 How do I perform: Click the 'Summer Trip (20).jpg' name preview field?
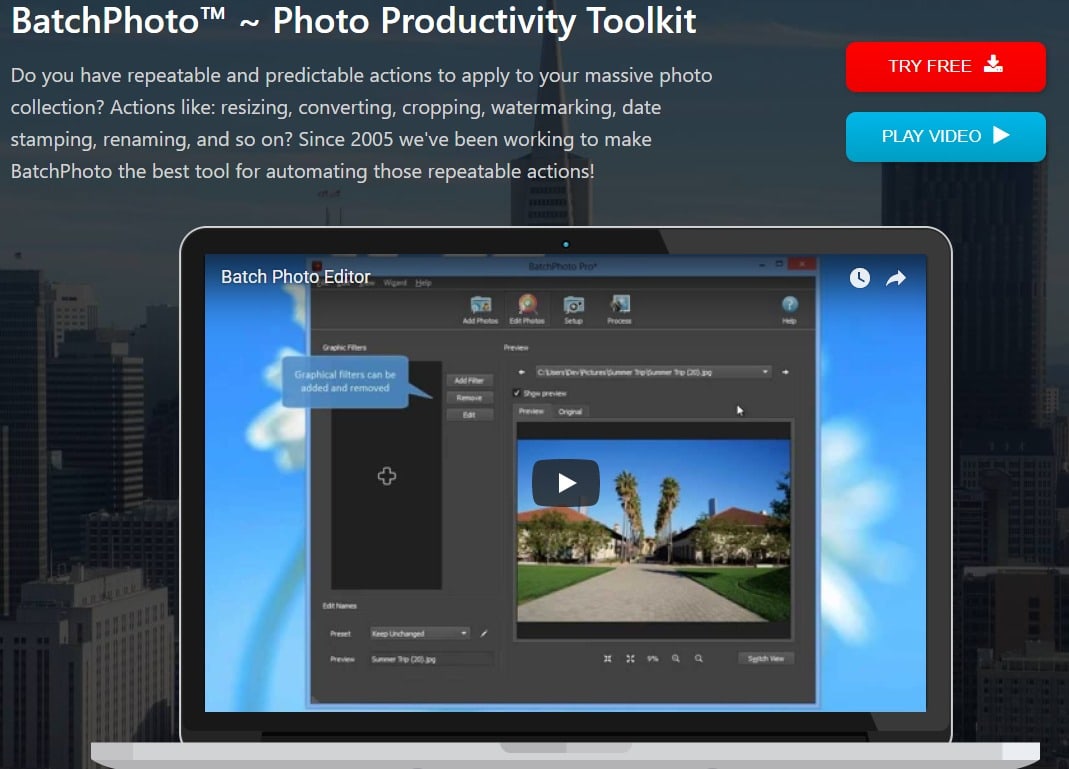click(432, 659)
